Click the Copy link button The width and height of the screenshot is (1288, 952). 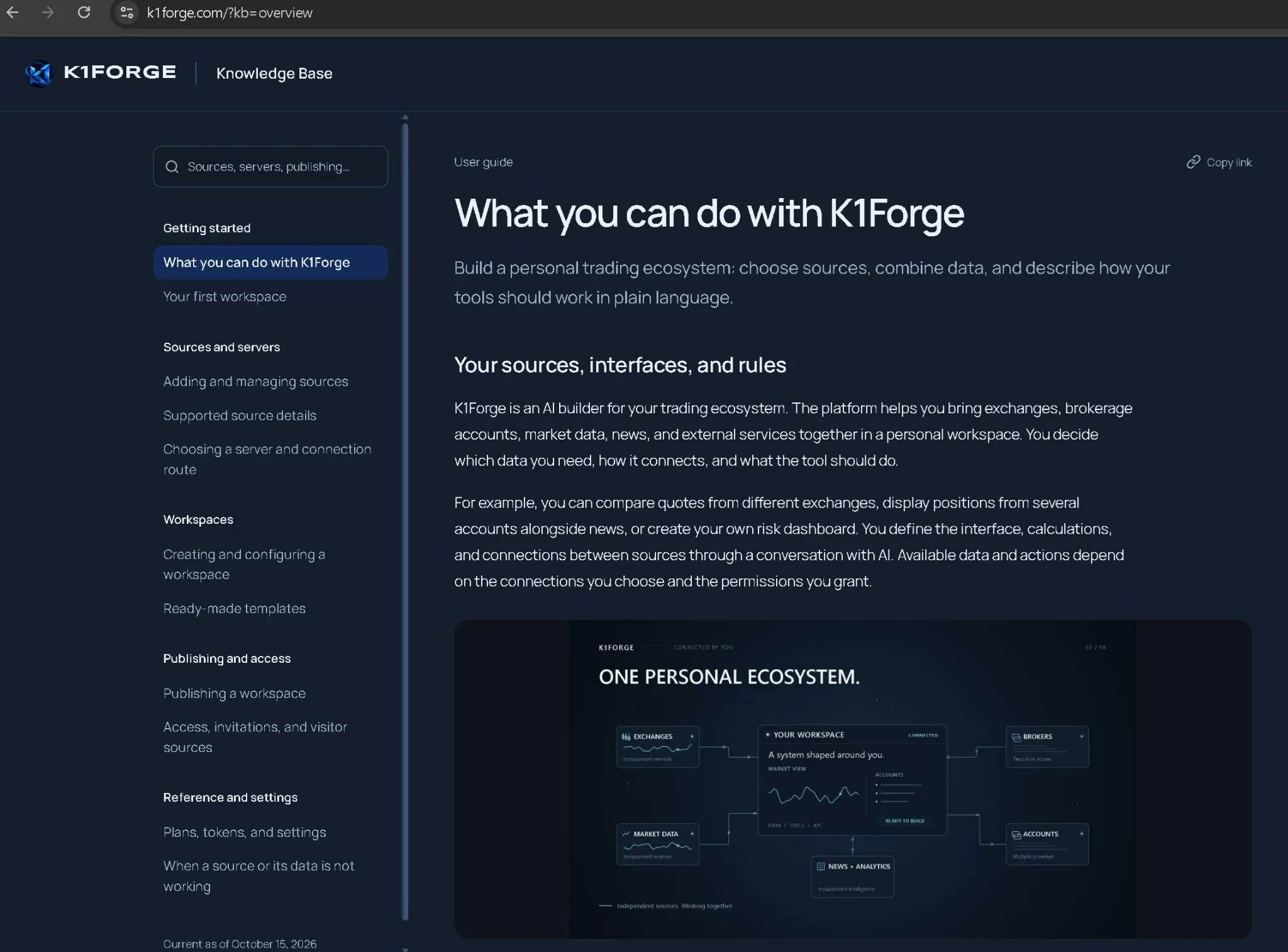click(x=1219, y=162)
